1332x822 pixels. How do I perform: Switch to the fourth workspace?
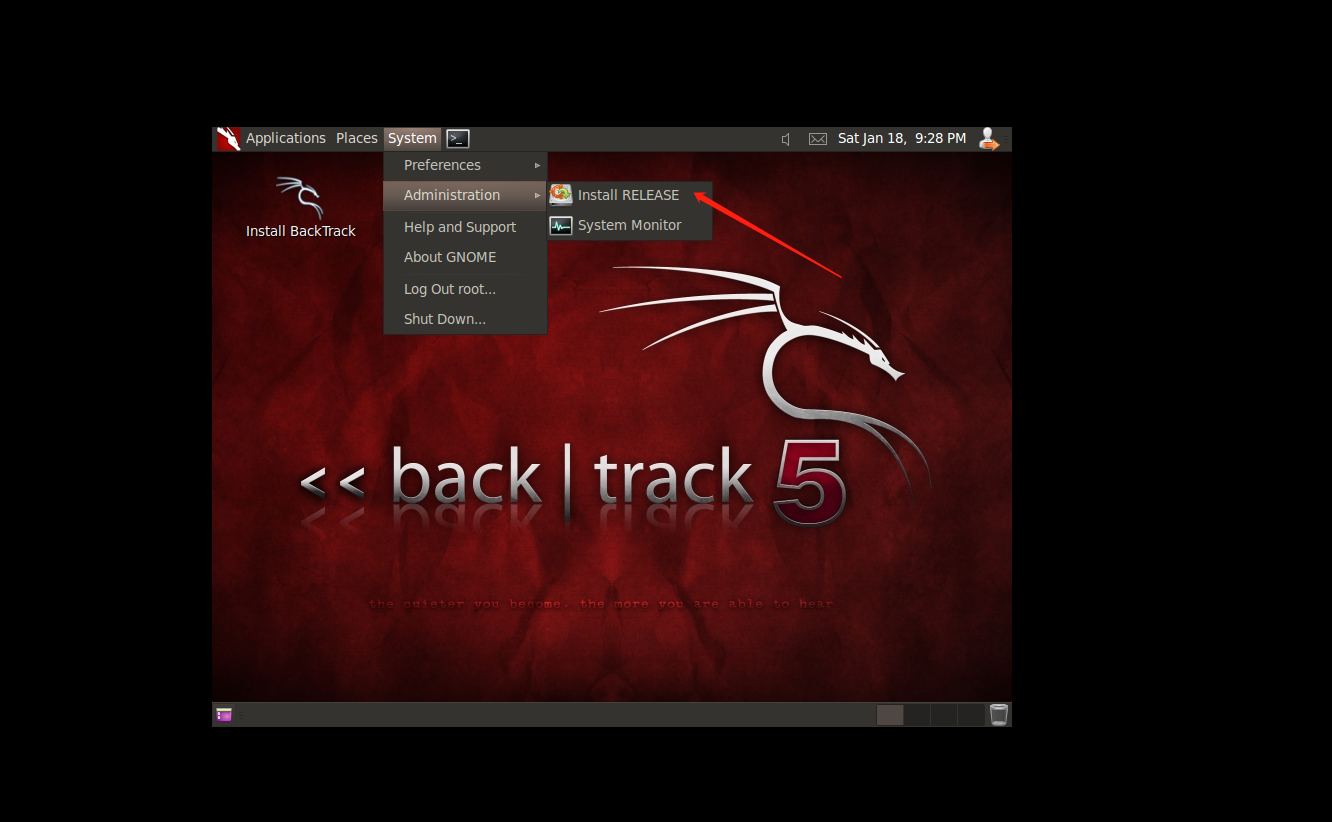971,715
